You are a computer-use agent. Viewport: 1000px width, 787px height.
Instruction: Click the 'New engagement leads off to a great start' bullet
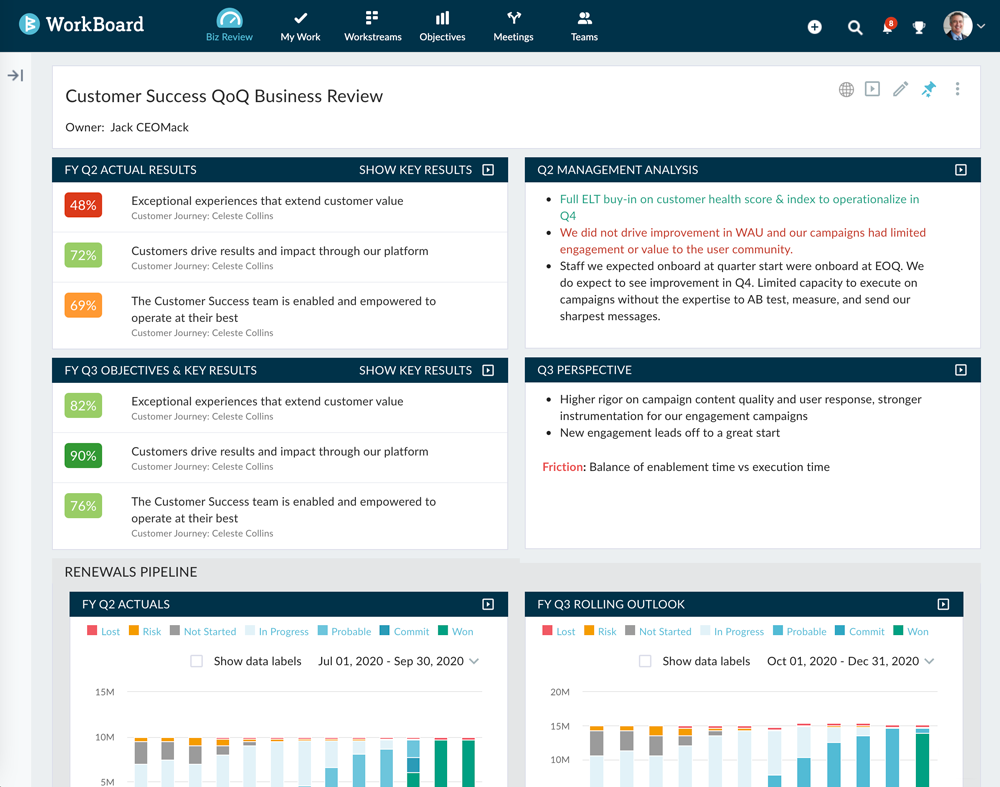coord(670,432)
